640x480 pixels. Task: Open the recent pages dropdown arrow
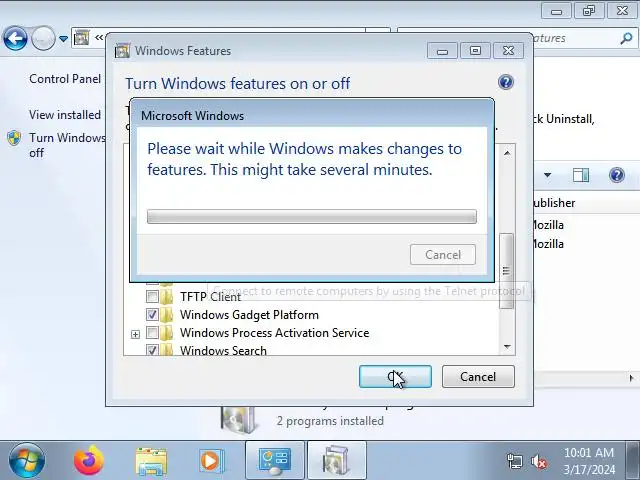click(63, 39)
